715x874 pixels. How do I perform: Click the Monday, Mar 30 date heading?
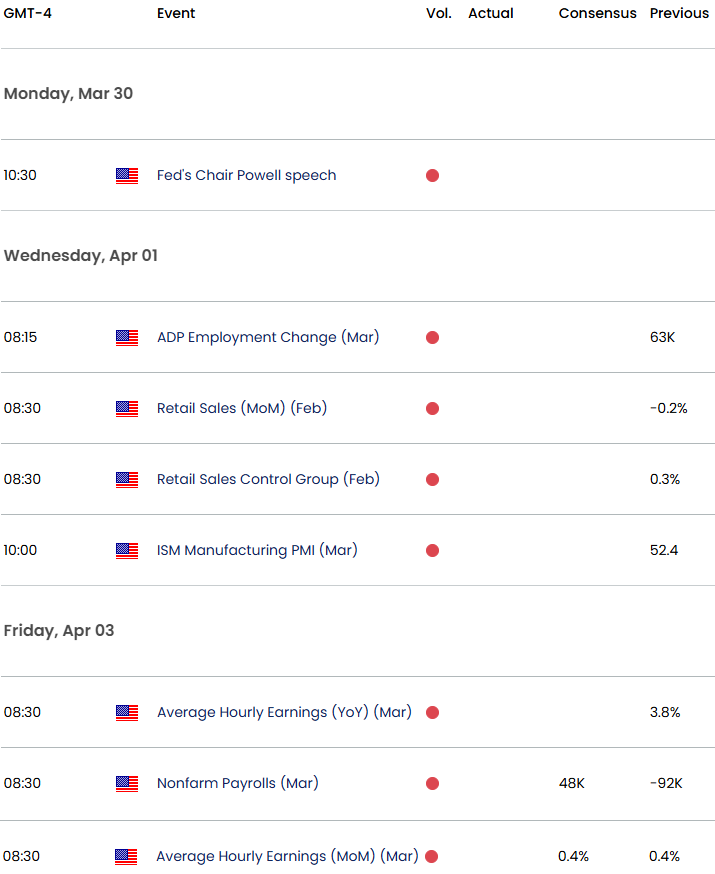tap(68, 94)
